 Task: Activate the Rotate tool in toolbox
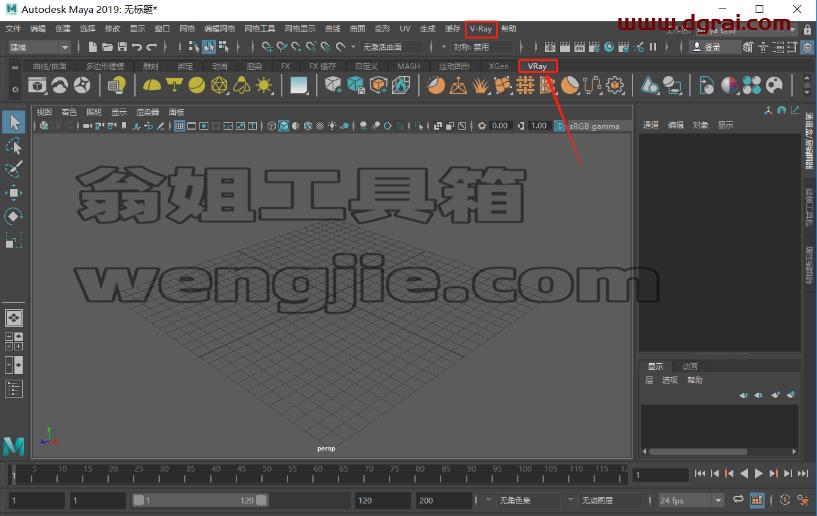14,216
